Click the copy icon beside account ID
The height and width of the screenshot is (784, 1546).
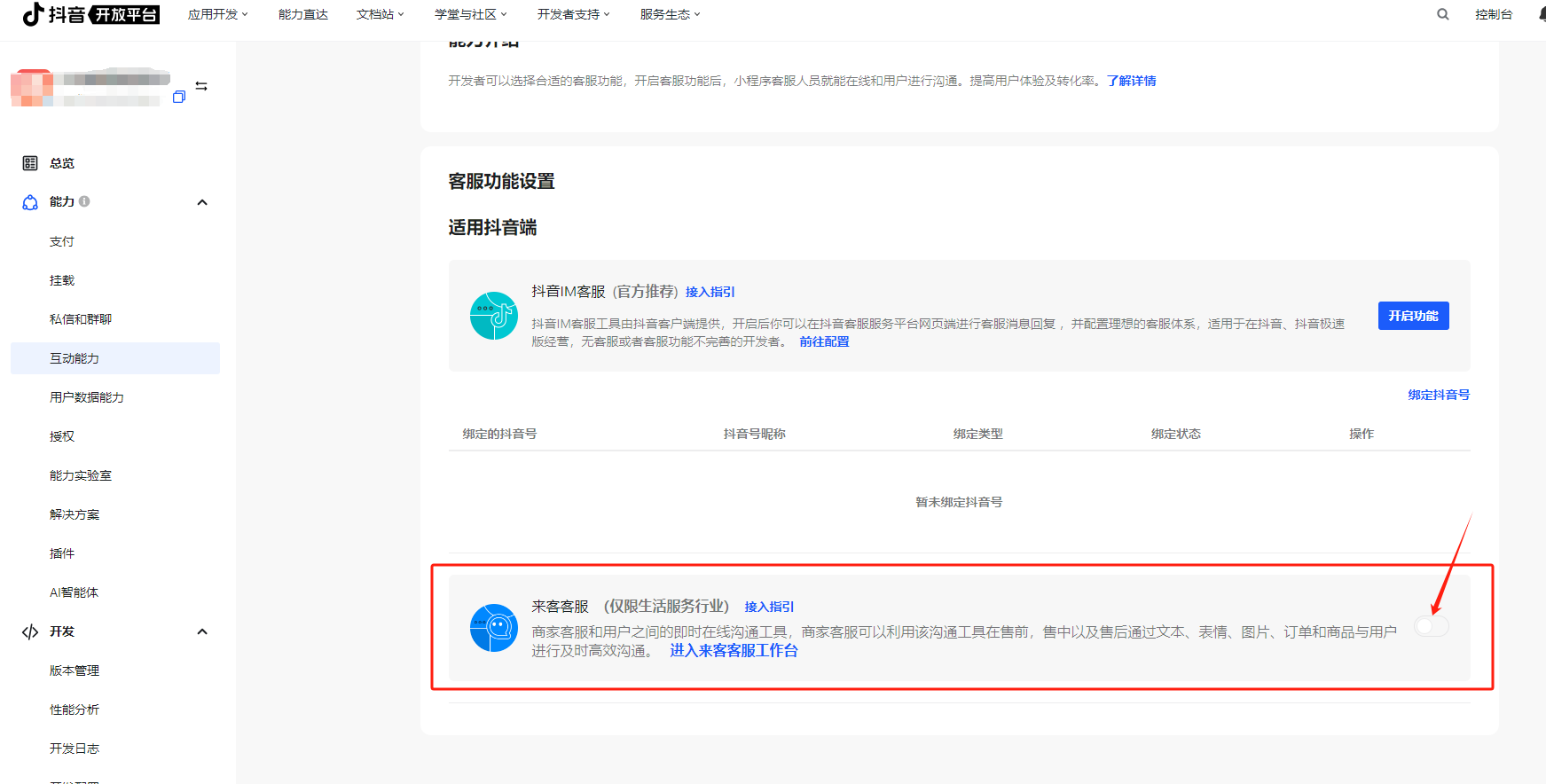pos(179,97)
